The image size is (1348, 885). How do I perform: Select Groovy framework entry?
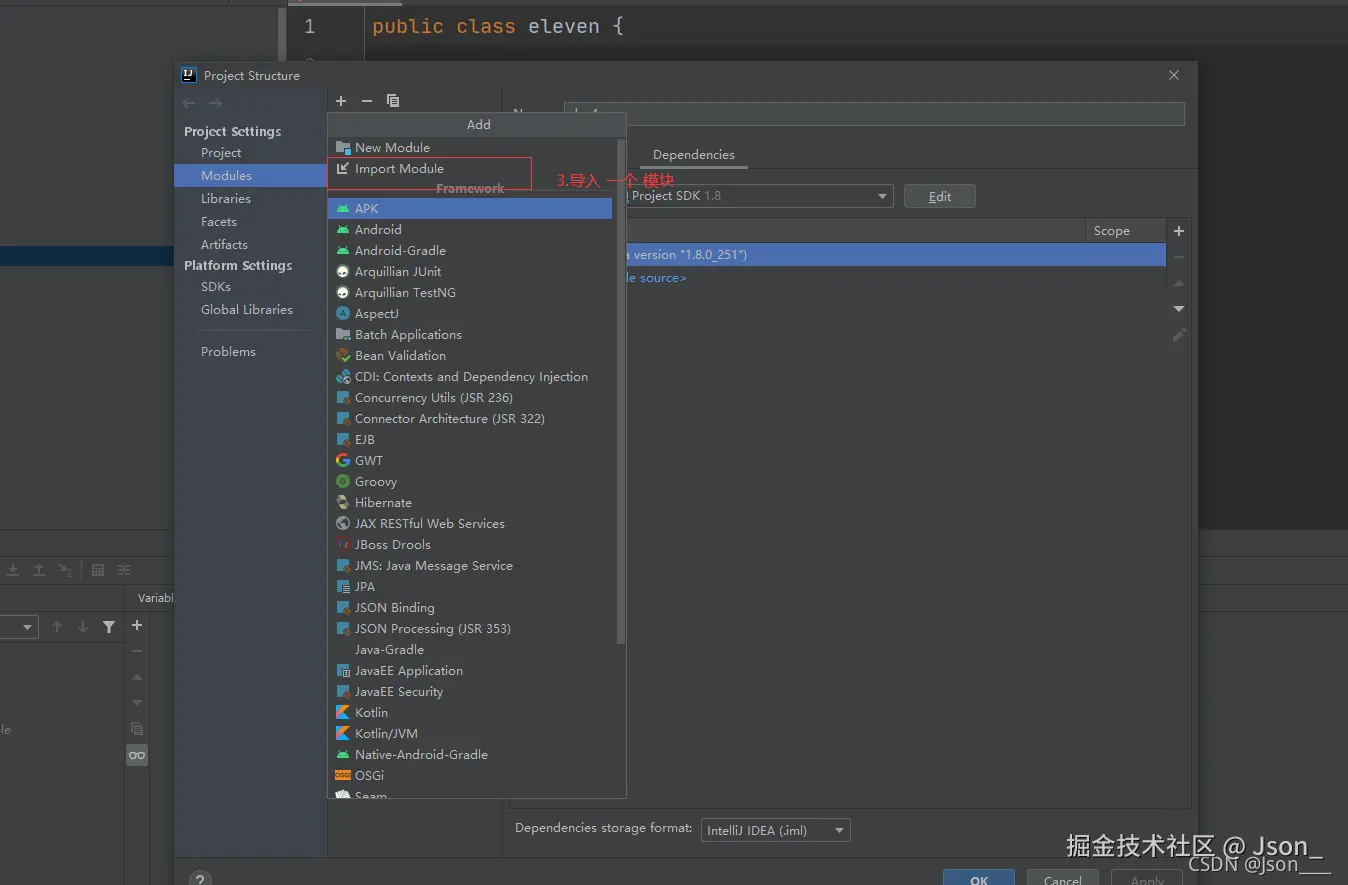click(x=470, y=481)
